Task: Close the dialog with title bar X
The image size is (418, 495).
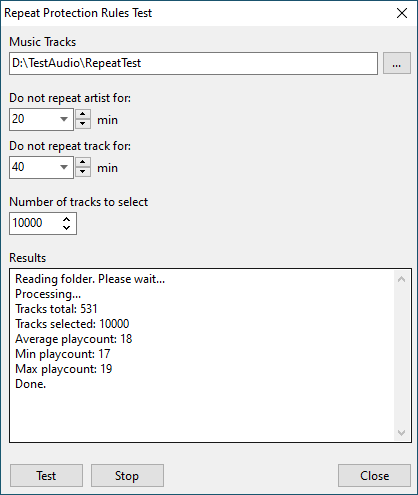Action: click(402, 13)
